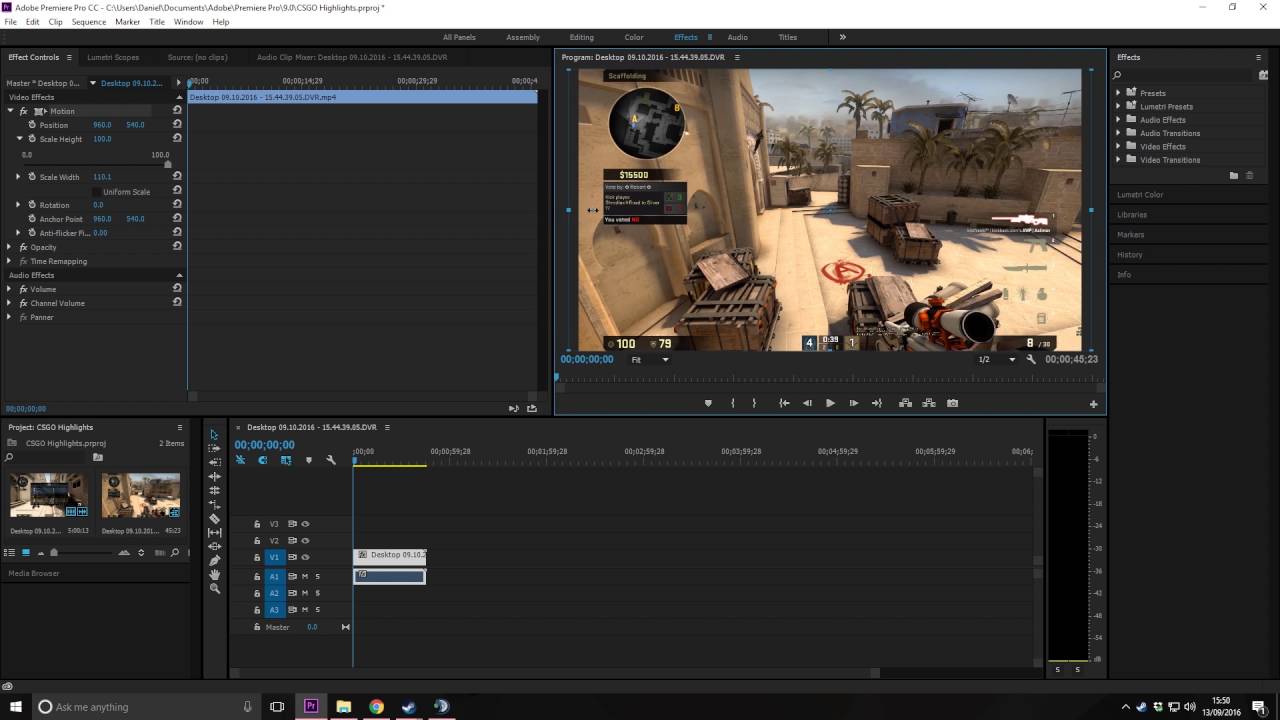Go to In point in Program monitor
This screenshot has width=1280, height=720.
784,403
